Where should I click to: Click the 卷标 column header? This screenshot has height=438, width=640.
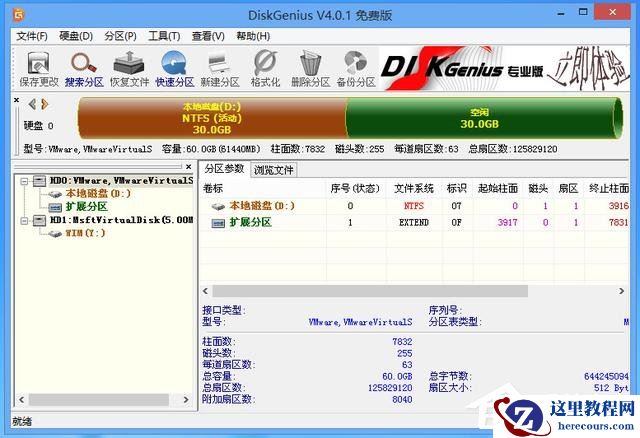263,189
